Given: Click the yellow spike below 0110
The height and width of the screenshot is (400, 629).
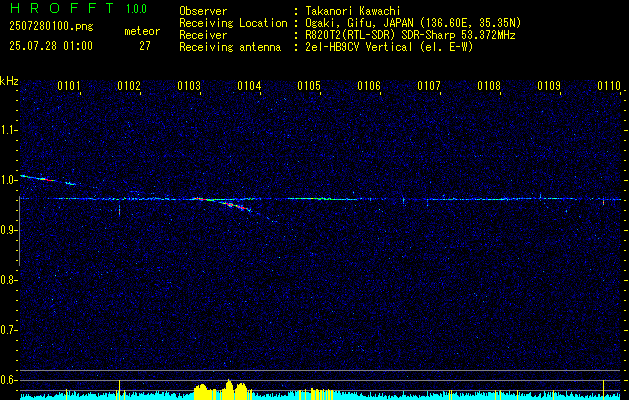Looking at the screenshot, I should click(603, 389).
